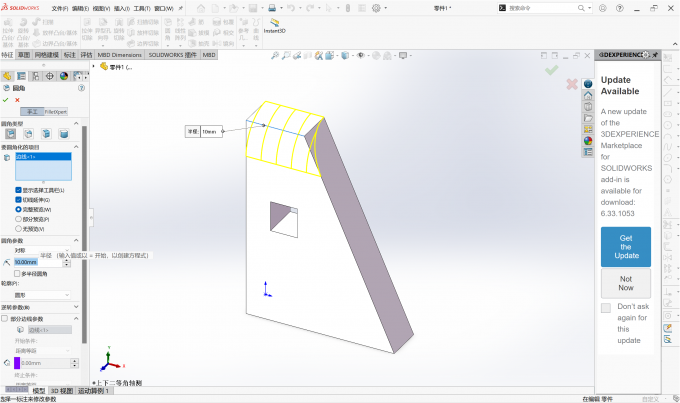Open 文件(F) menu

(x=60, y=8)
